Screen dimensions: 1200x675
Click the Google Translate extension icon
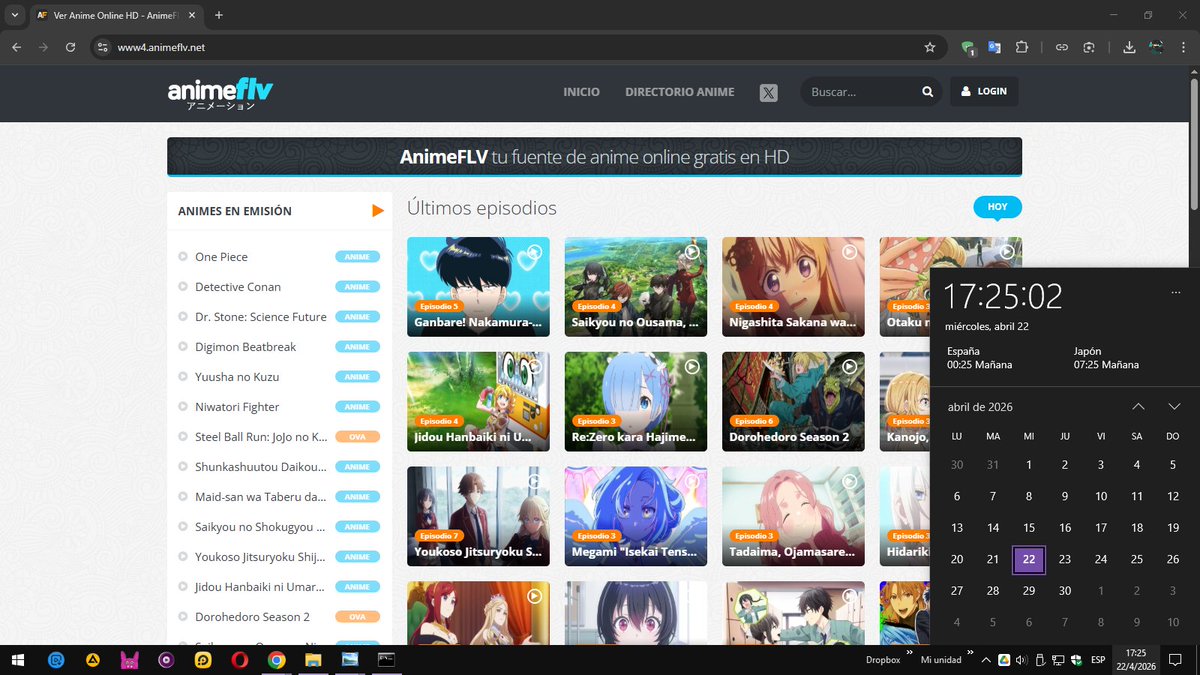click(x=992, y=47)
